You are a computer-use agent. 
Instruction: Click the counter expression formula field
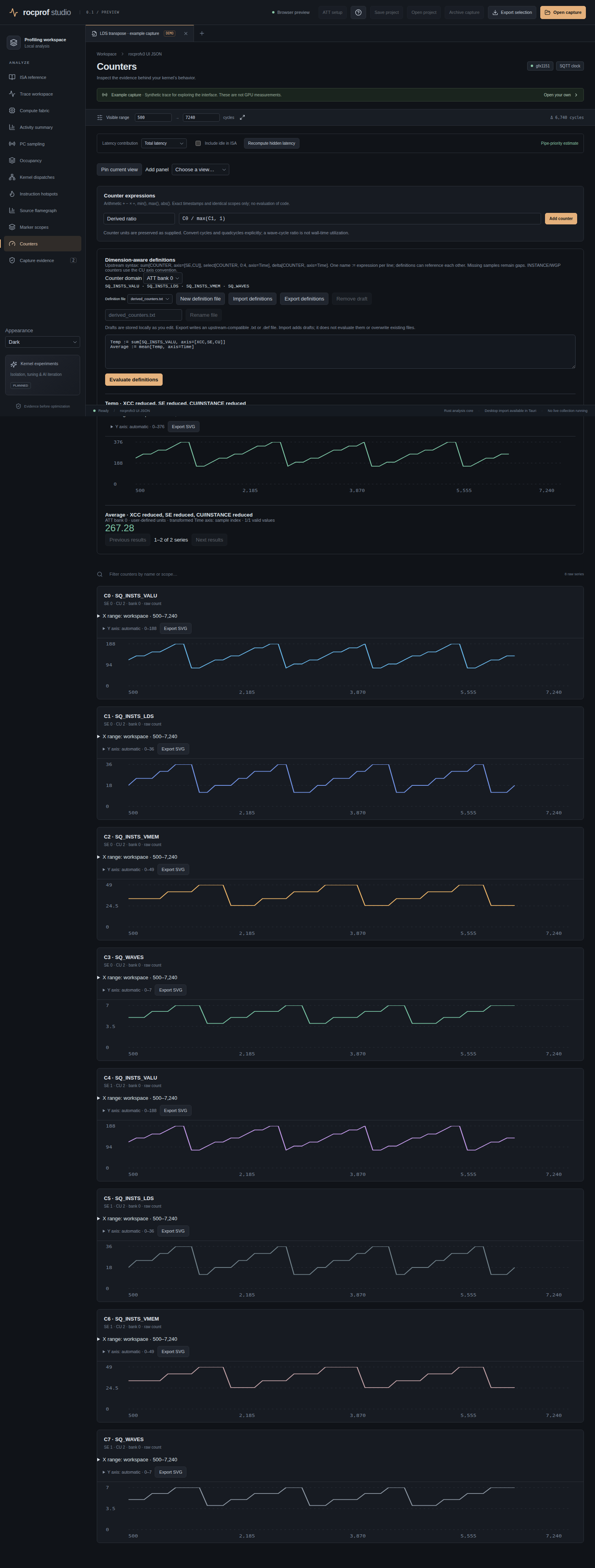359,218
